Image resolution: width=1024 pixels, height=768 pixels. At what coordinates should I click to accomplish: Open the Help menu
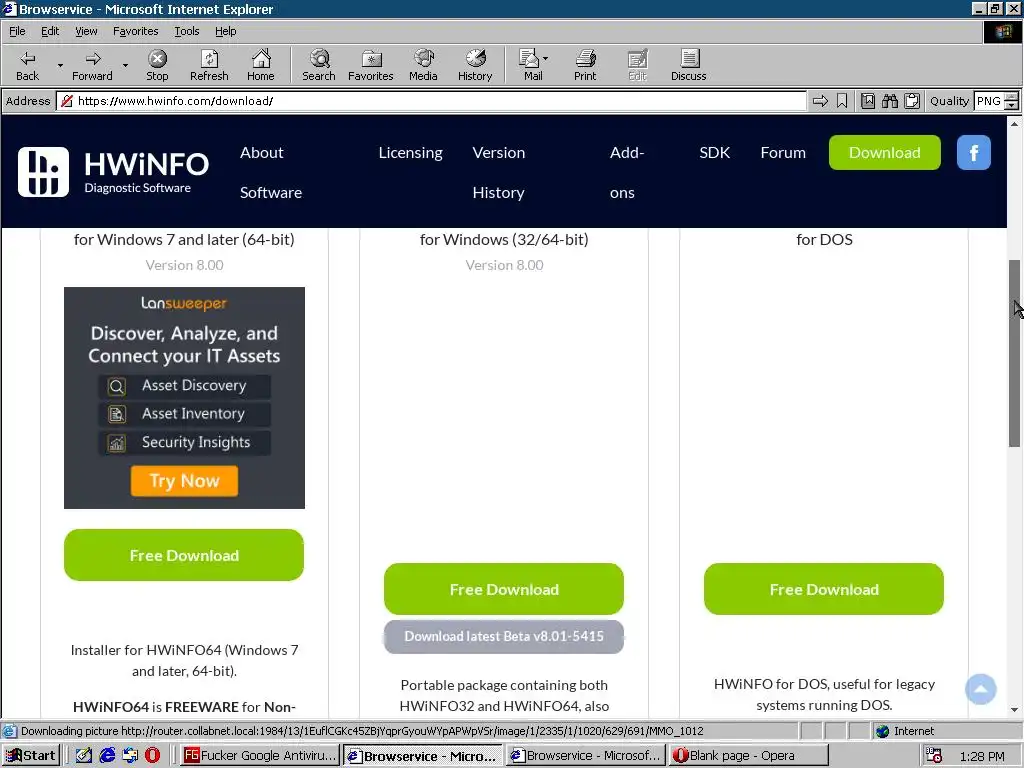(225, 31)
